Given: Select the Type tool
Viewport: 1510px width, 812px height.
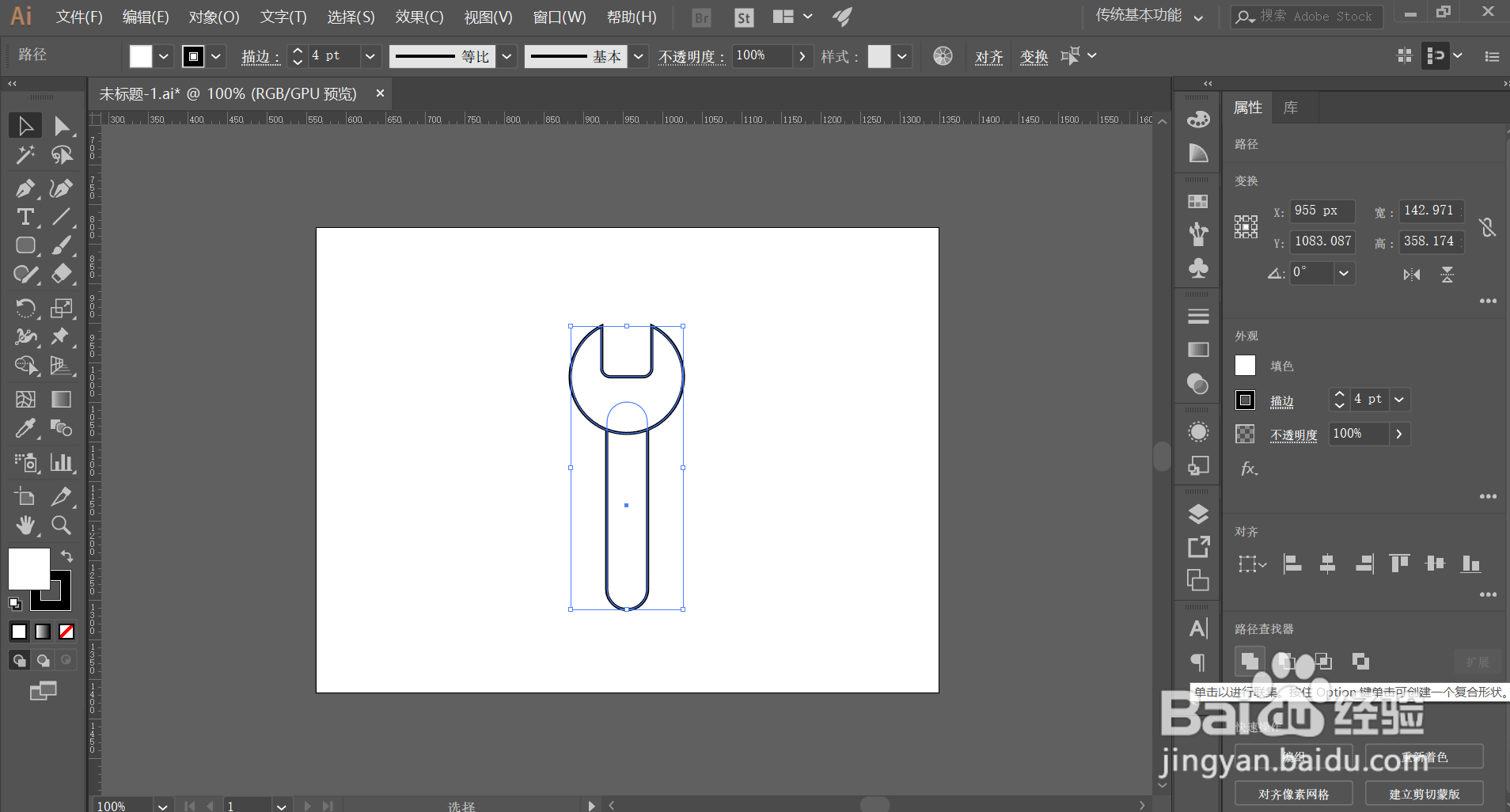Looking at the screenshot, I should click(x=25, y=217).
